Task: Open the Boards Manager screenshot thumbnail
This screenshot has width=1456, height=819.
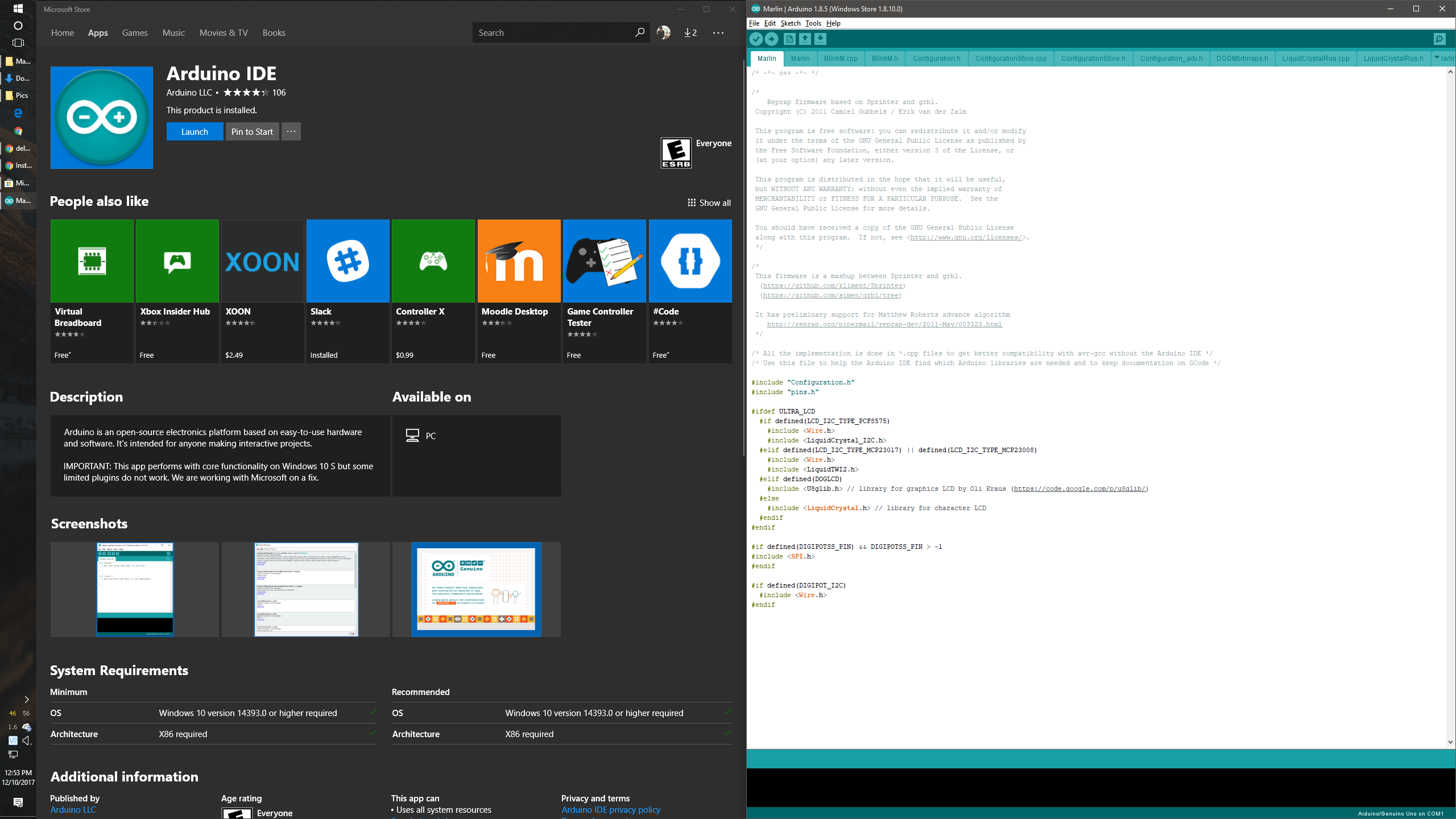Action: coord(306,589)
